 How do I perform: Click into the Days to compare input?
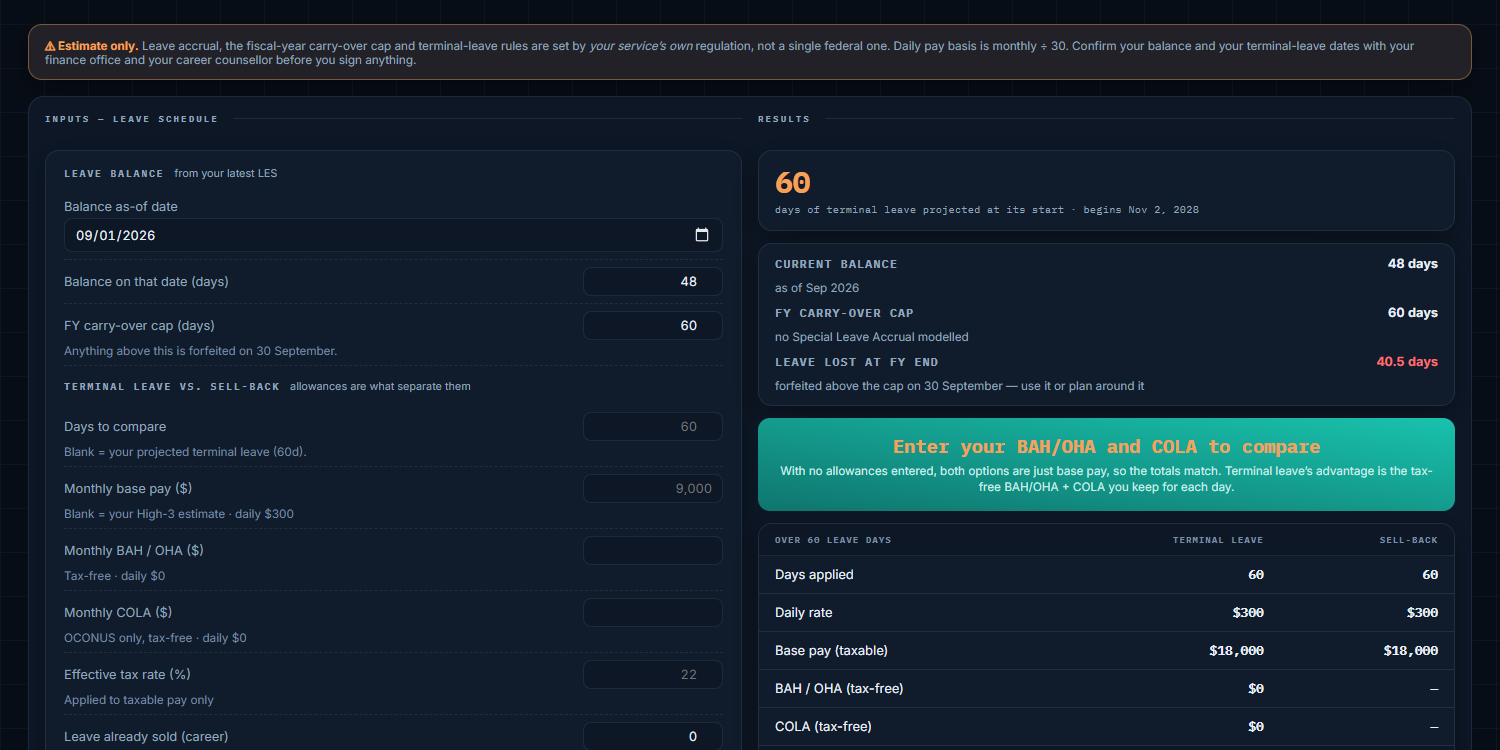point(653,427)
